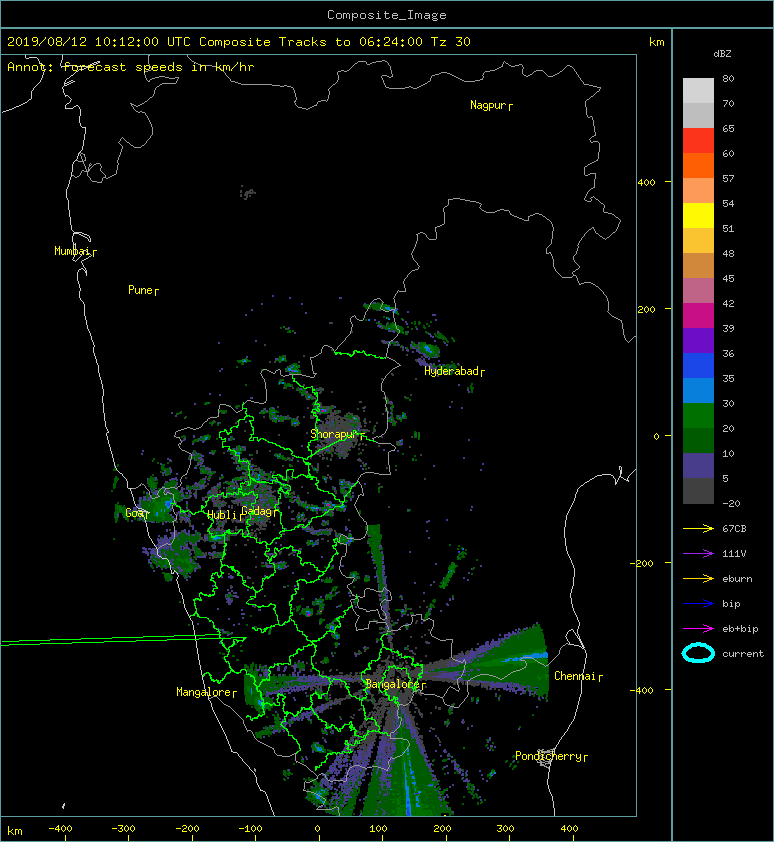Click the eburn arrow symbol in legend
Viewport: 774px width, 842px height.
698,579
